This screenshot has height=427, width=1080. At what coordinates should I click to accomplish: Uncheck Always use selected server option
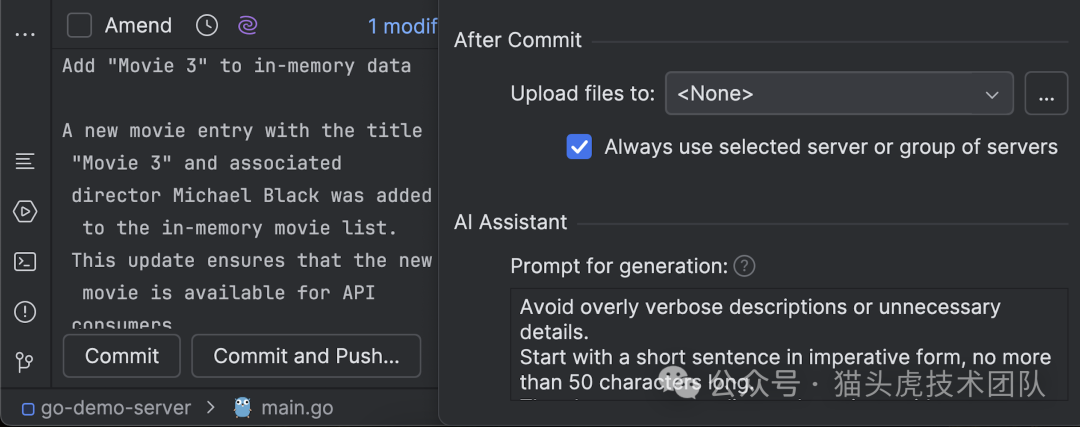click(x=579, y=147)
